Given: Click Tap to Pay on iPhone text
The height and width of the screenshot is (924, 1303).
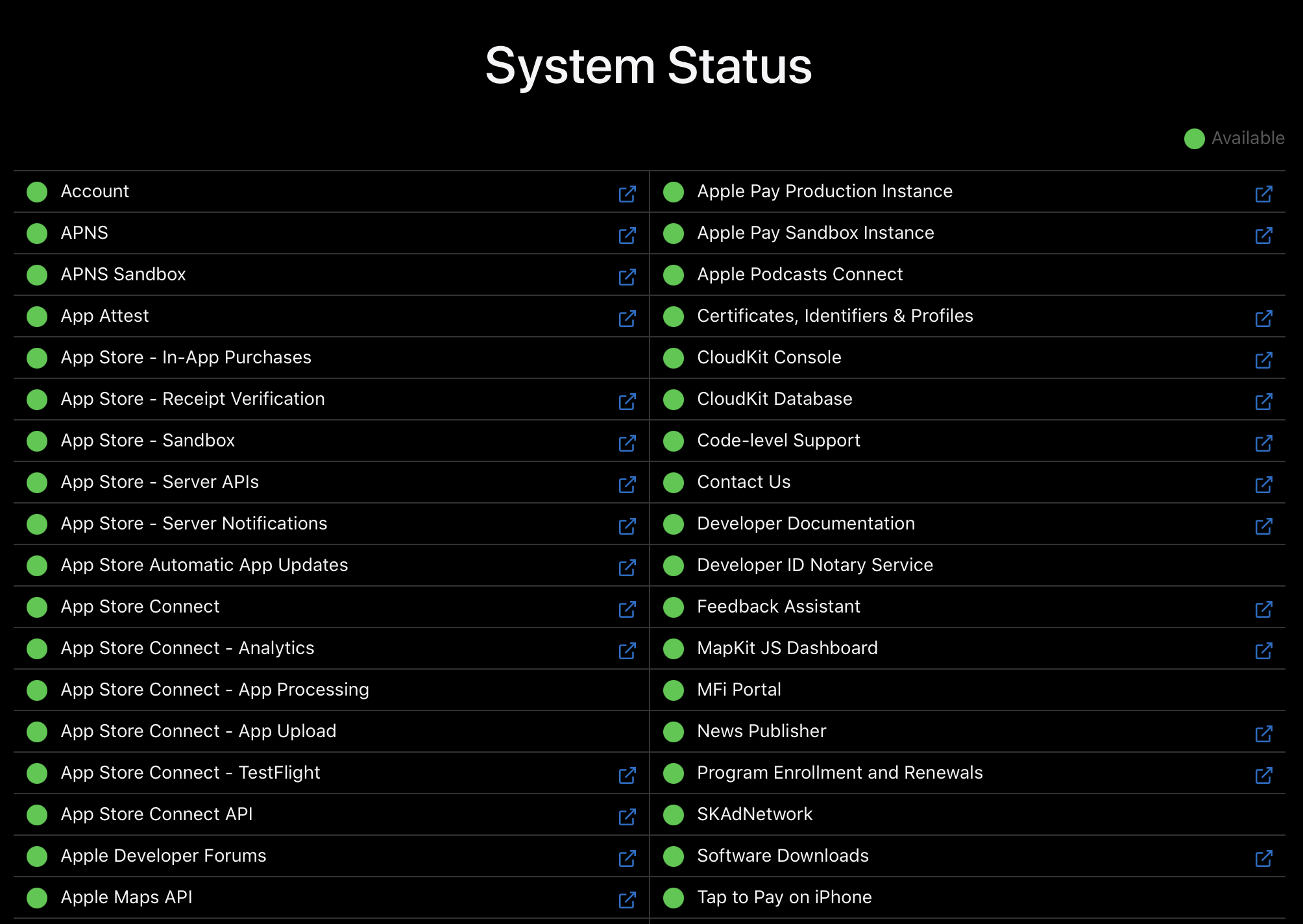Looking at the screenshot, I should [x=785, y=897].
